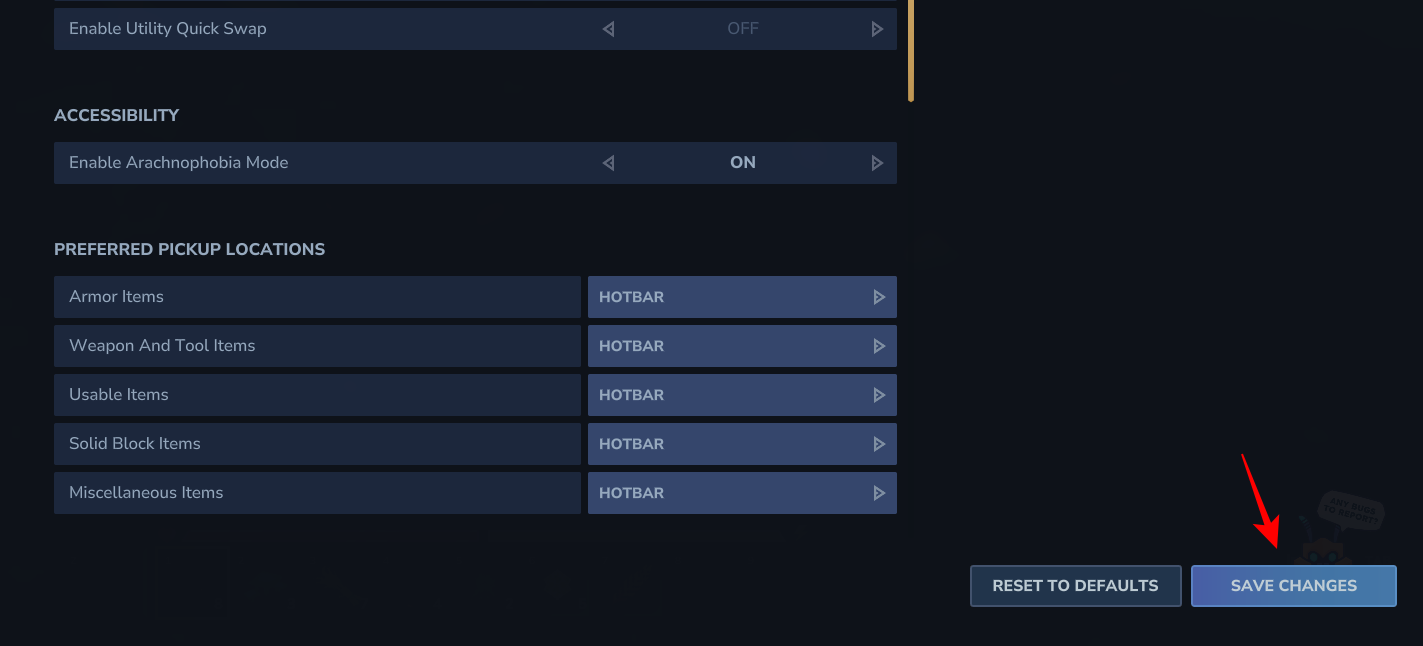Select the Enable Arachnophobia Mode label

pyautogui.click(x=178, y=163)
